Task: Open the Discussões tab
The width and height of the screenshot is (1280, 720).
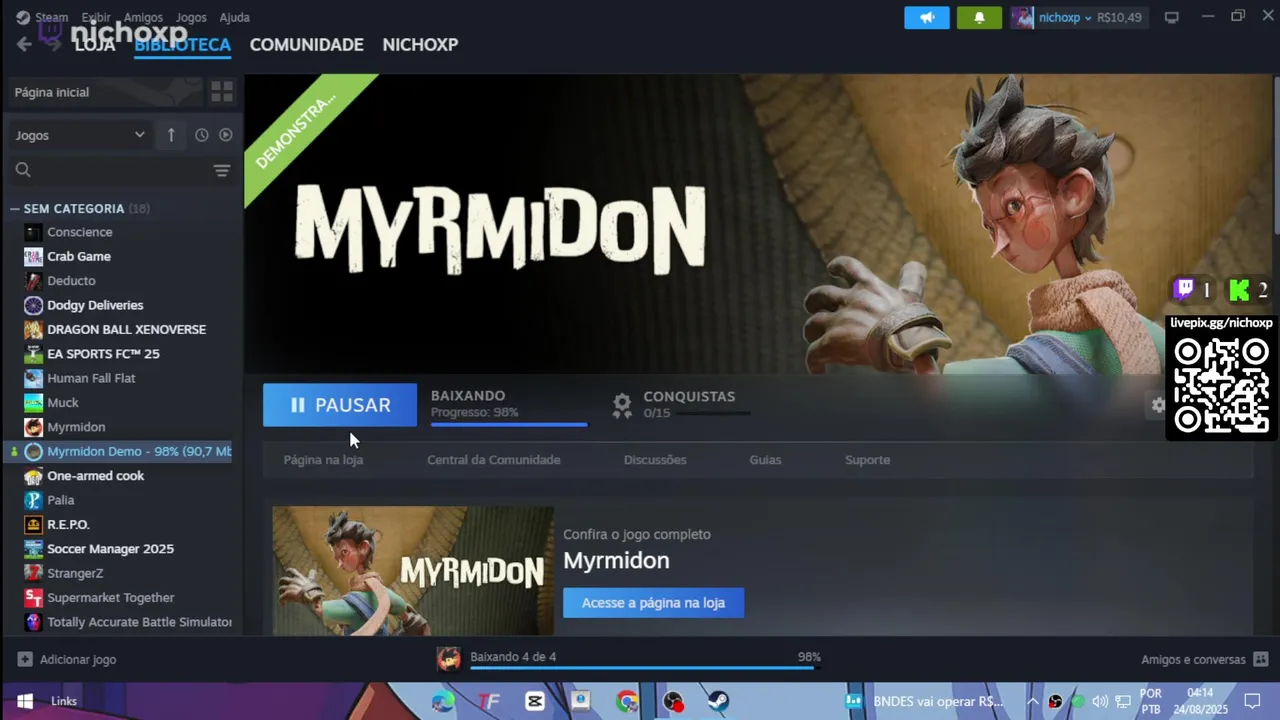Action: click(x=655, y=460)
